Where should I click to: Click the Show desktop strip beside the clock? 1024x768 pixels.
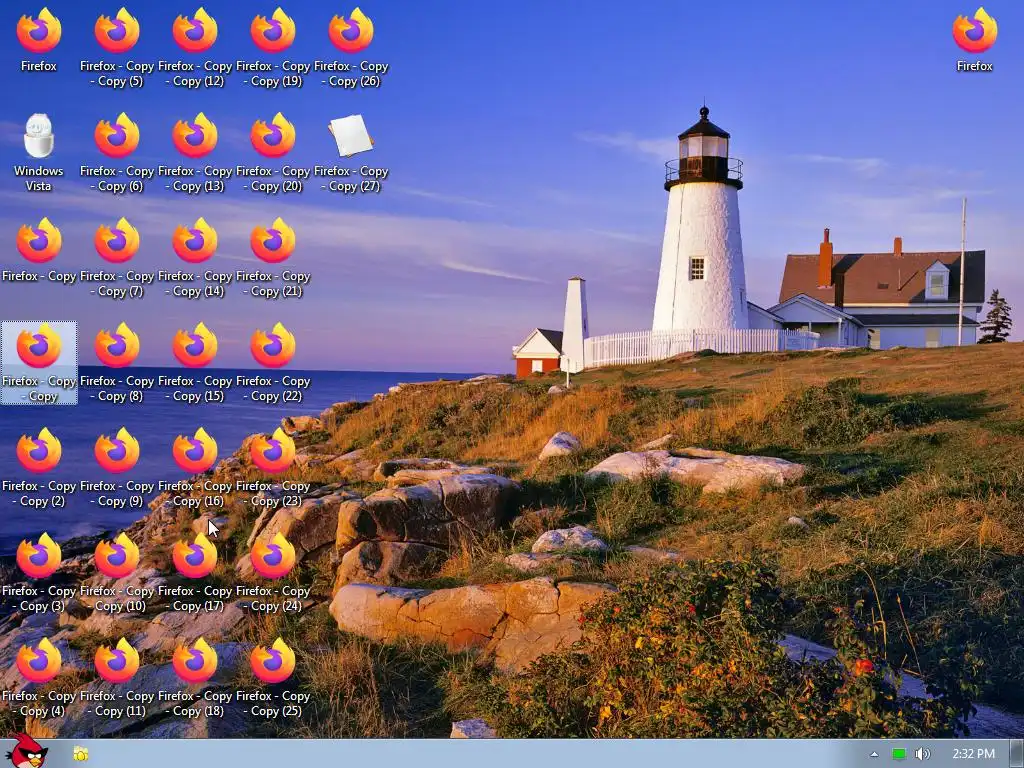(1017, 754)
